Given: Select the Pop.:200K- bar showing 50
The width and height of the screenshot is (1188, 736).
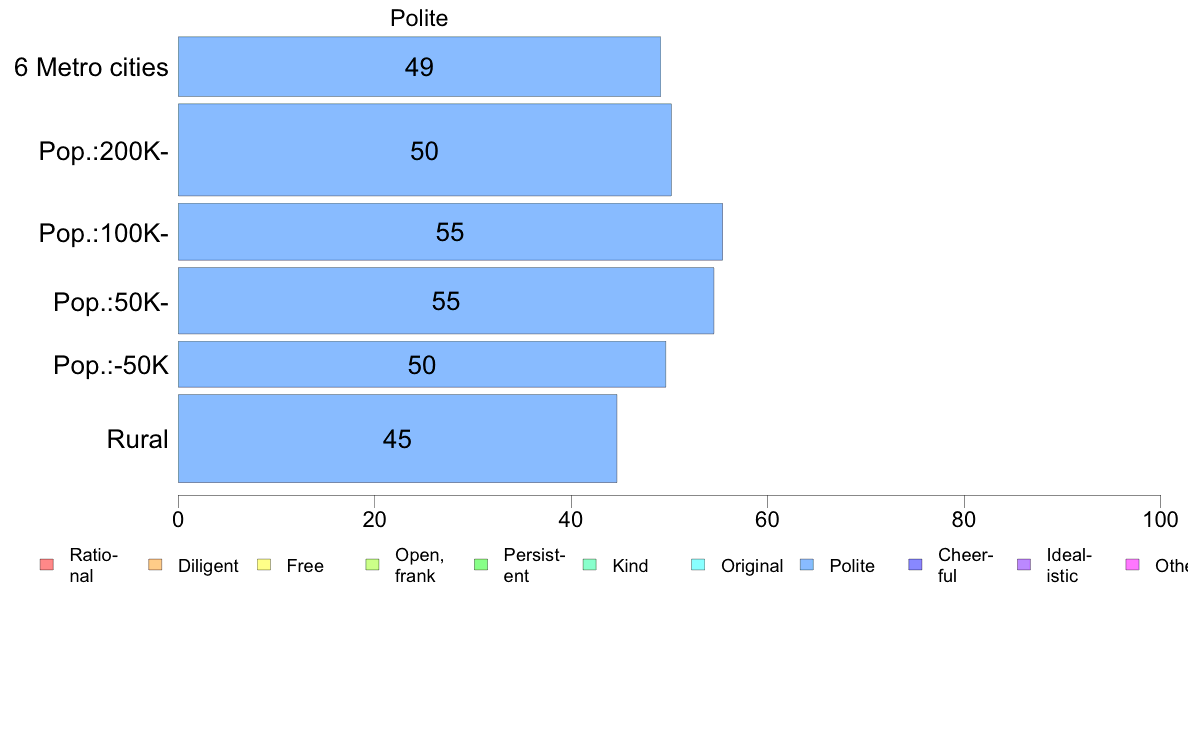Looking at the screenshot, I should (424, 150).
